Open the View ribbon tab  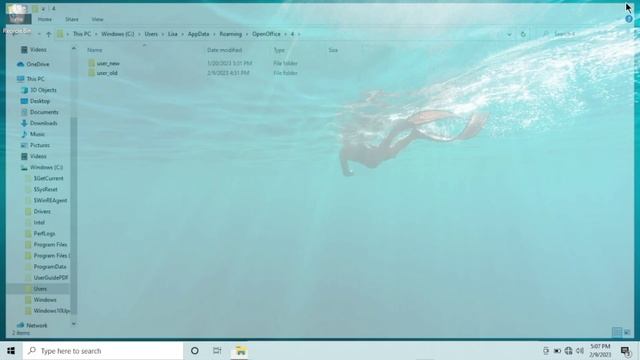point(97,19)
